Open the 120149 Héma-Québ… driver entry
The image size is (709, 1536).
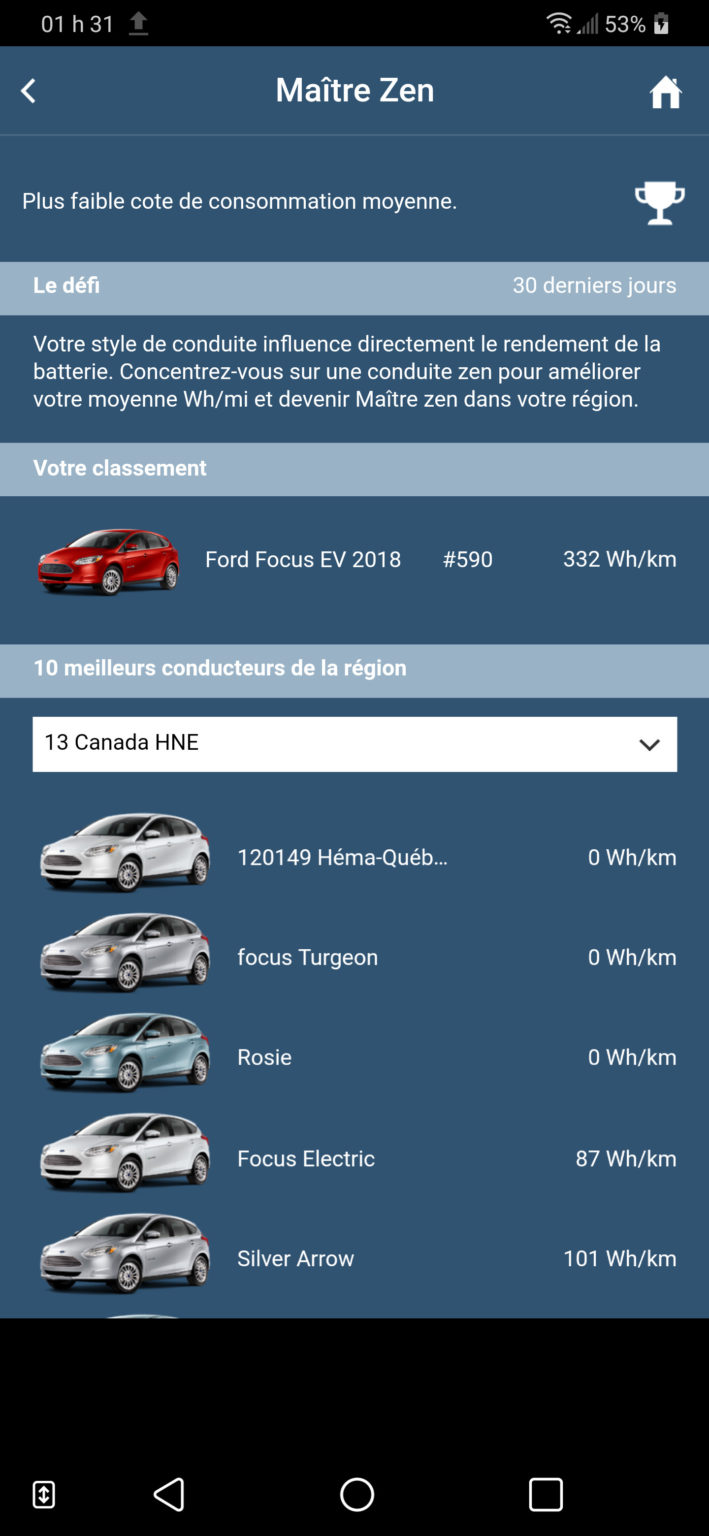point(342,857)
